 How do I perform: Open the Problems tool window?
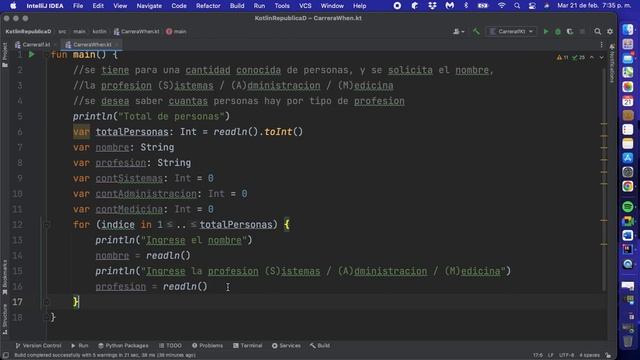pyautogui.click(x=207, y=346)
